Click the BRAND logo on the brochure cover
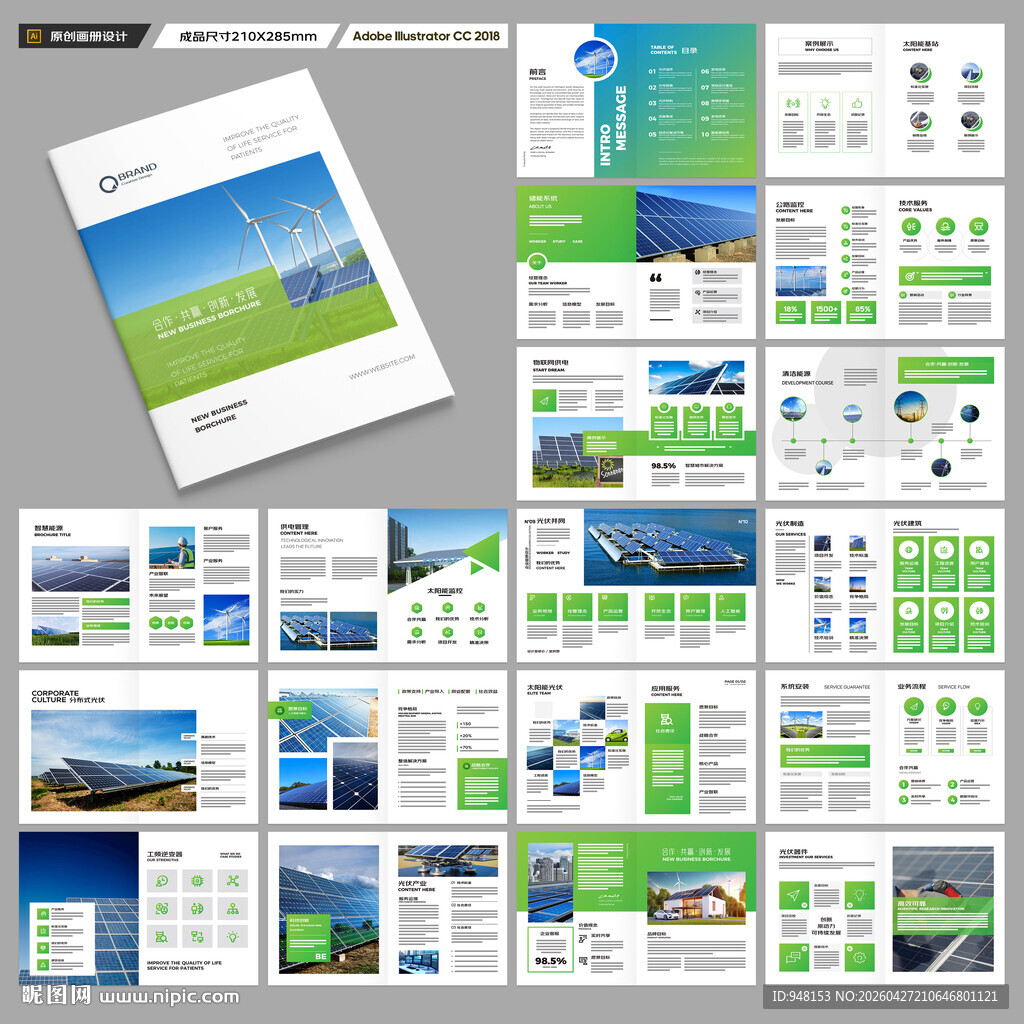The width and height of the screenshot is (1024, 1024). point(129,178)
